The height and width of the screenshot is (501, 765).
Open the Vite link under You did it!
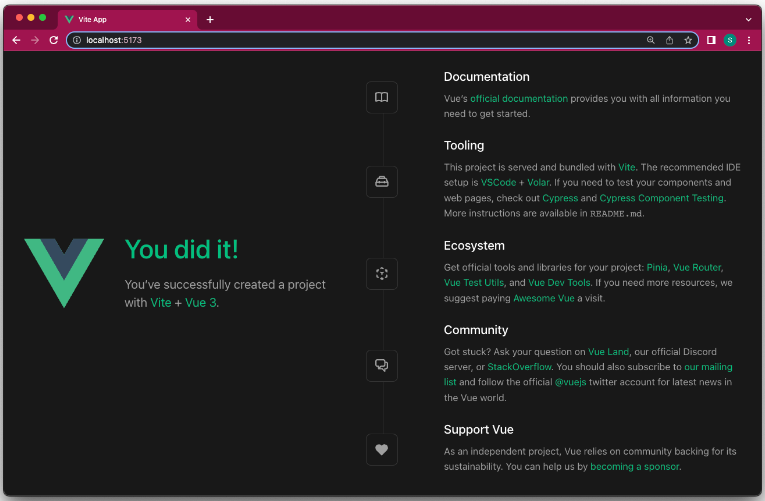161,303
